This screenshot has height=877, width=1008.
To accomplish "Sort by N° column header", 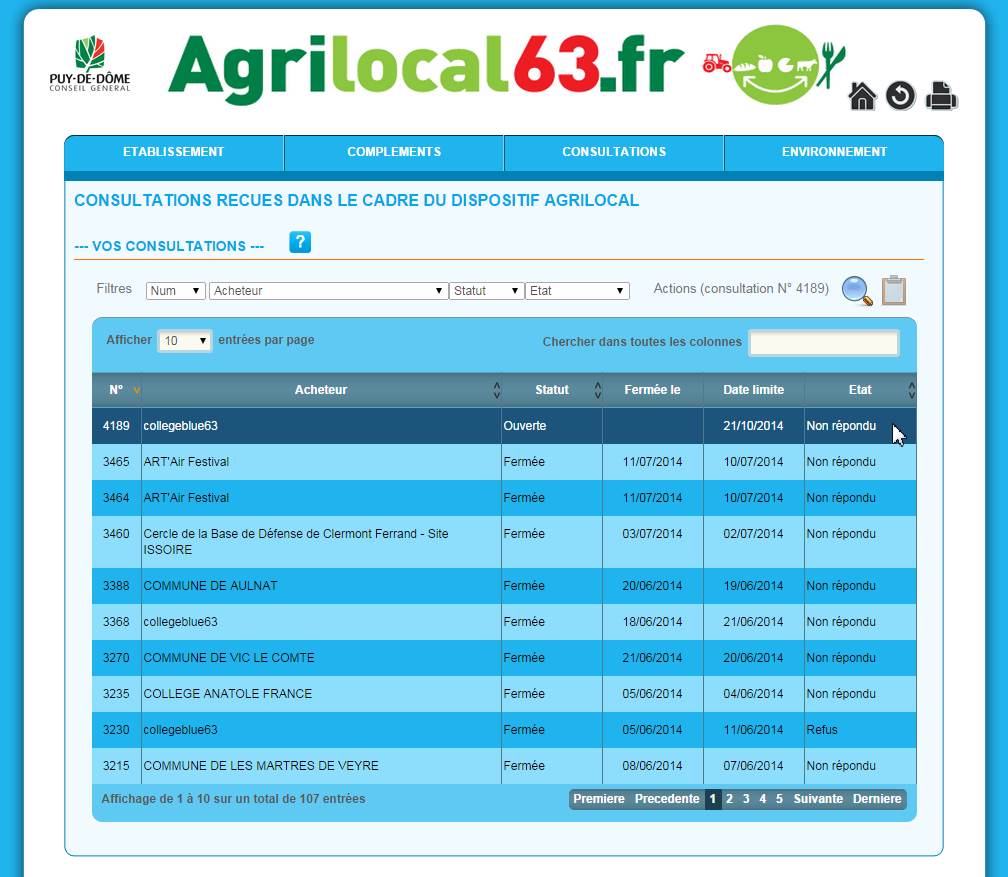I will pyautogui.click(x=116, y=390).
